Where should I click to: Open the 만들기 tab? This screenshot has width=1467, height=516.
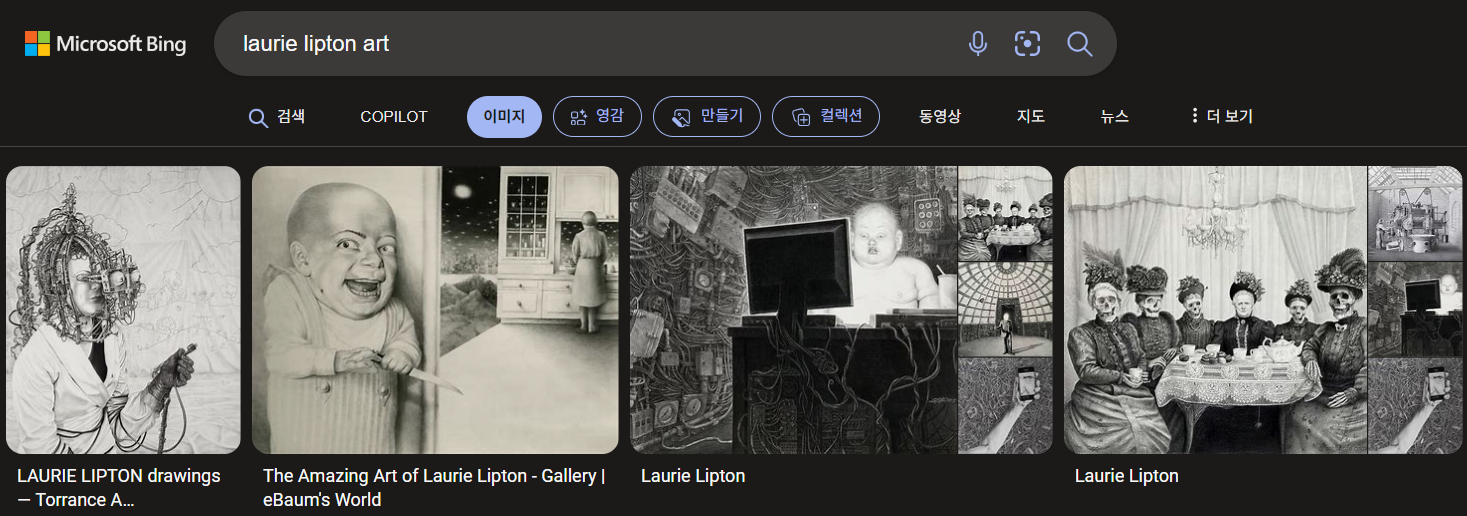click(x=706, y=117)
